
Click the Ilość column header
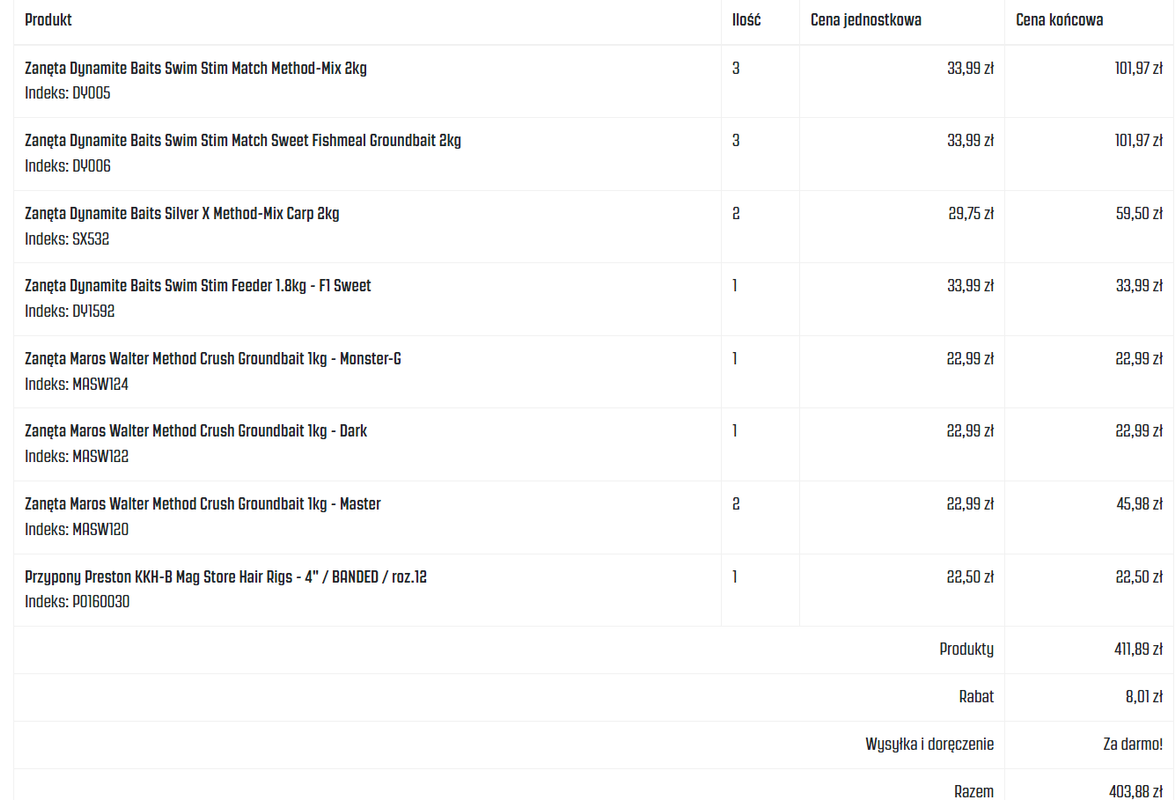pos(746,20)
